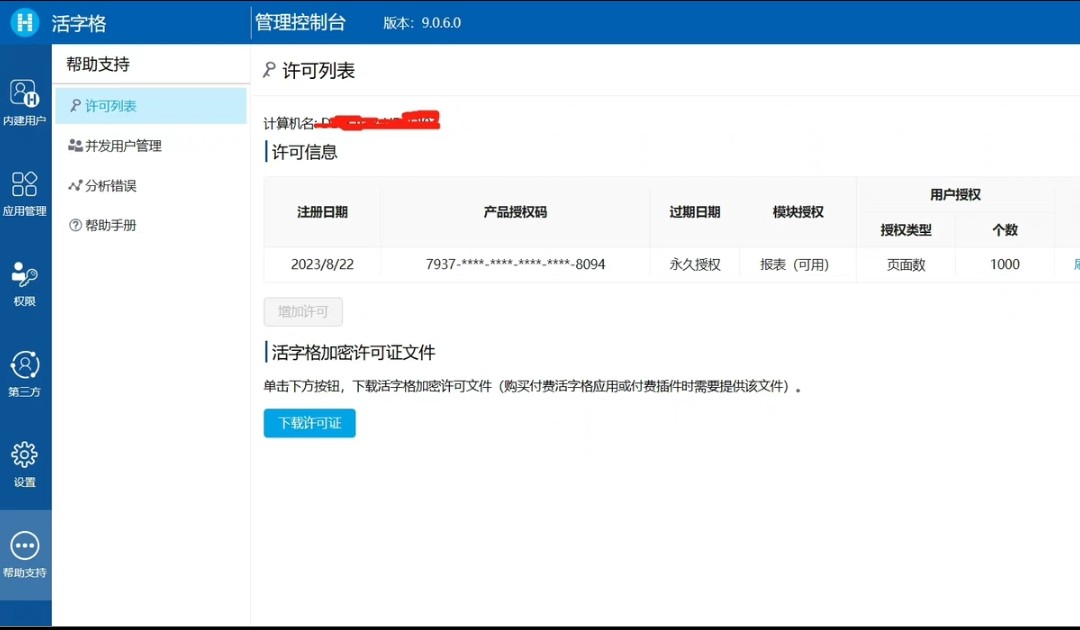Click the 计算机名 label
Screen dimensions: 1080x630
click(289, 123)
